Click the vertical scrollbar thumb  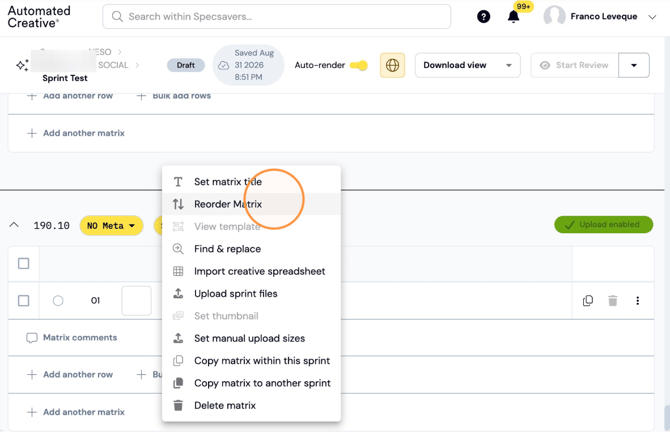667,418
